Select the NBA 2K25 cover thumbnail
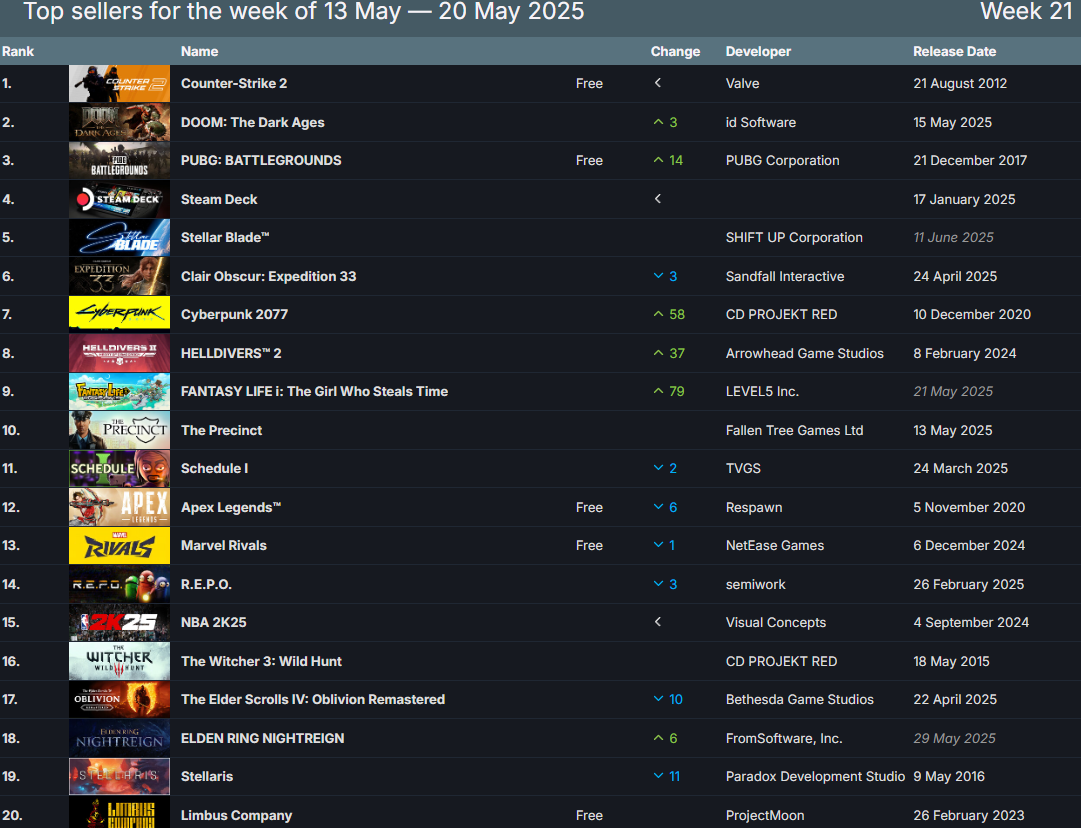The image size is (1081, 828). point(119,622)
